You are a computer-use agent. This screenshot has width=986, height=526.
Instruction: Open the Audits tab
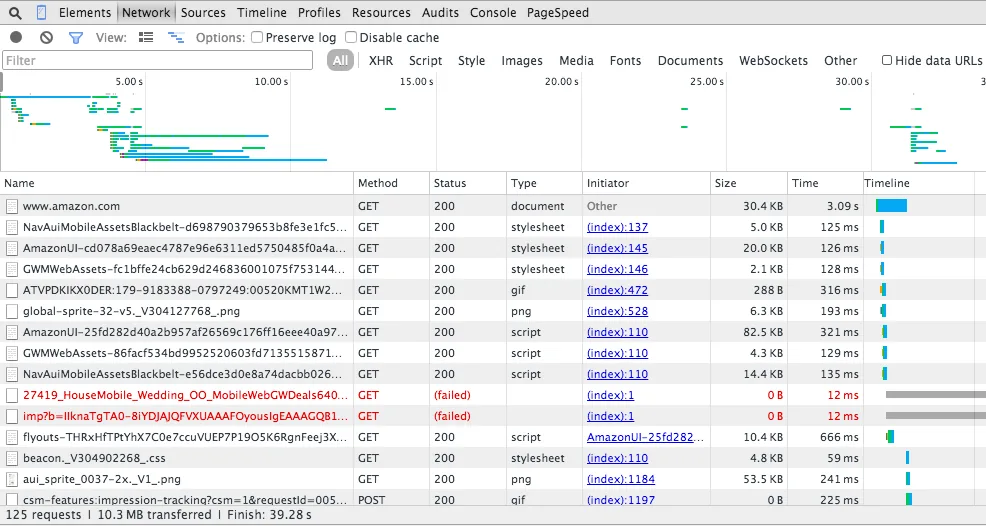(440, 13)
